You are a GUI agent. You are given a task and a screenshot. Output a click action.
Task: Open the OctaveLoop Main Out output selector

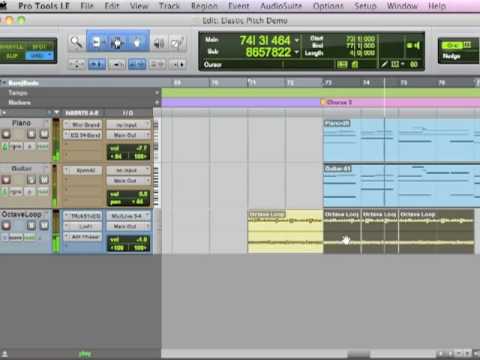point(128,226)
